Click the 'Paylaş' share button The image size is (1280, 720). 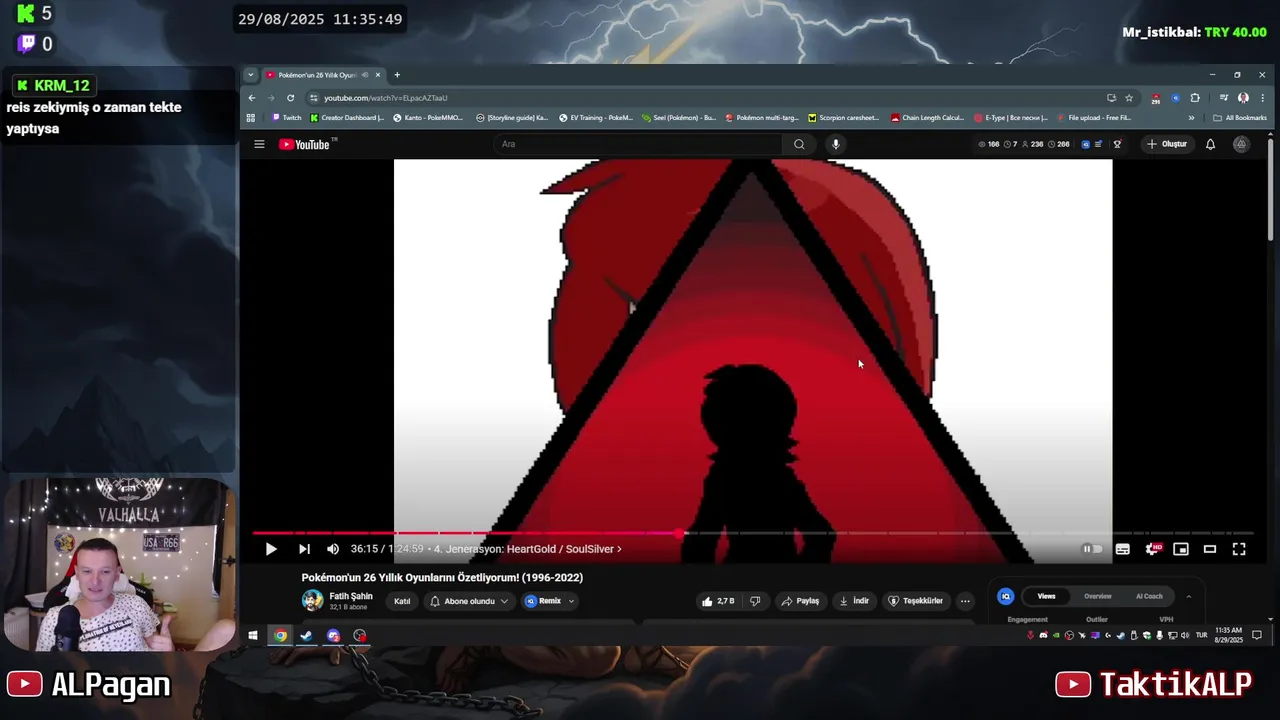800,601
